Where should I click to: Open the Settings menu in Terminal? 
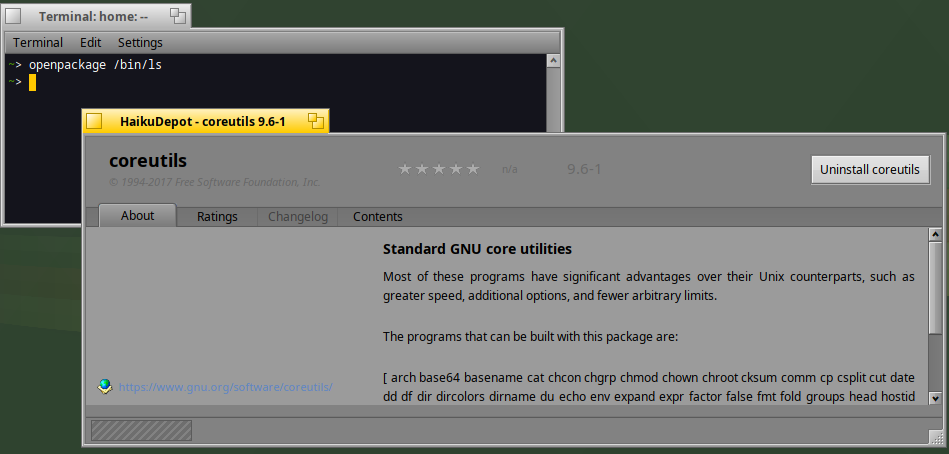pos(140,43)
